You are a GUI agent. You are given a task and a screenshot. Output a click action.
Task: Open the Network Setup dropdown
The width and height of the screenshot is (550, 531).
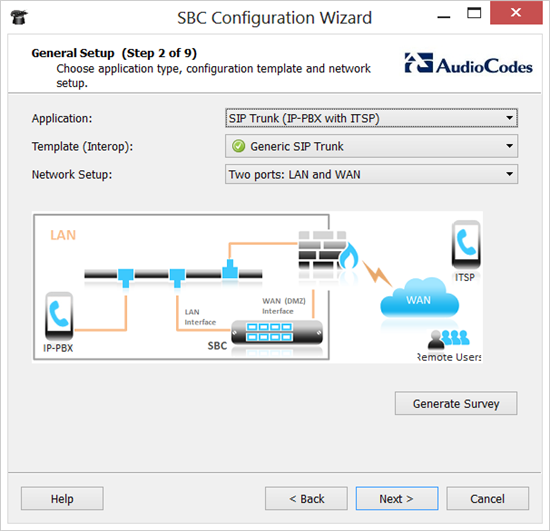[371, 174]
